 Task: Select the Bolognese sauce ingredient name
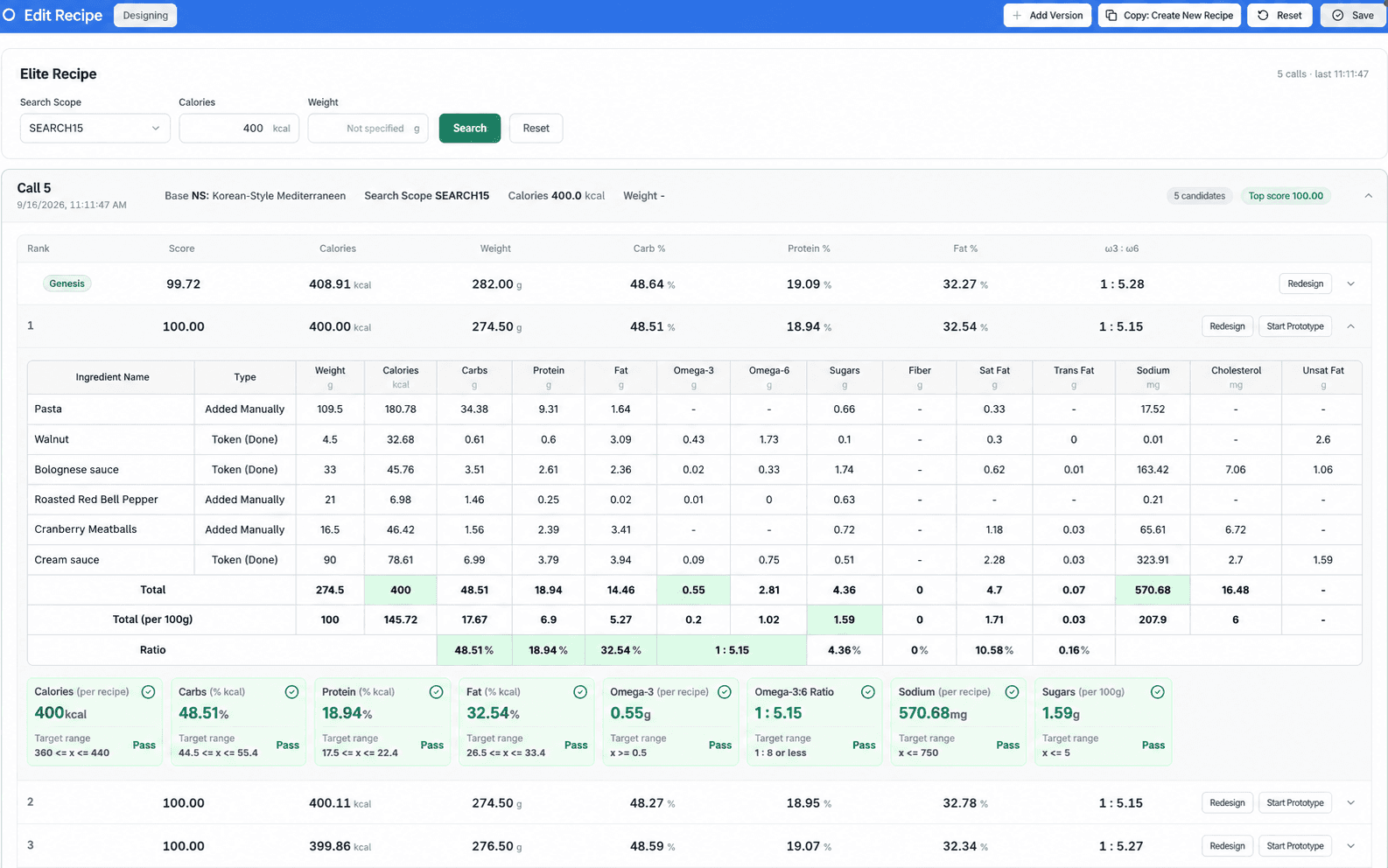(x=77, y=470)
